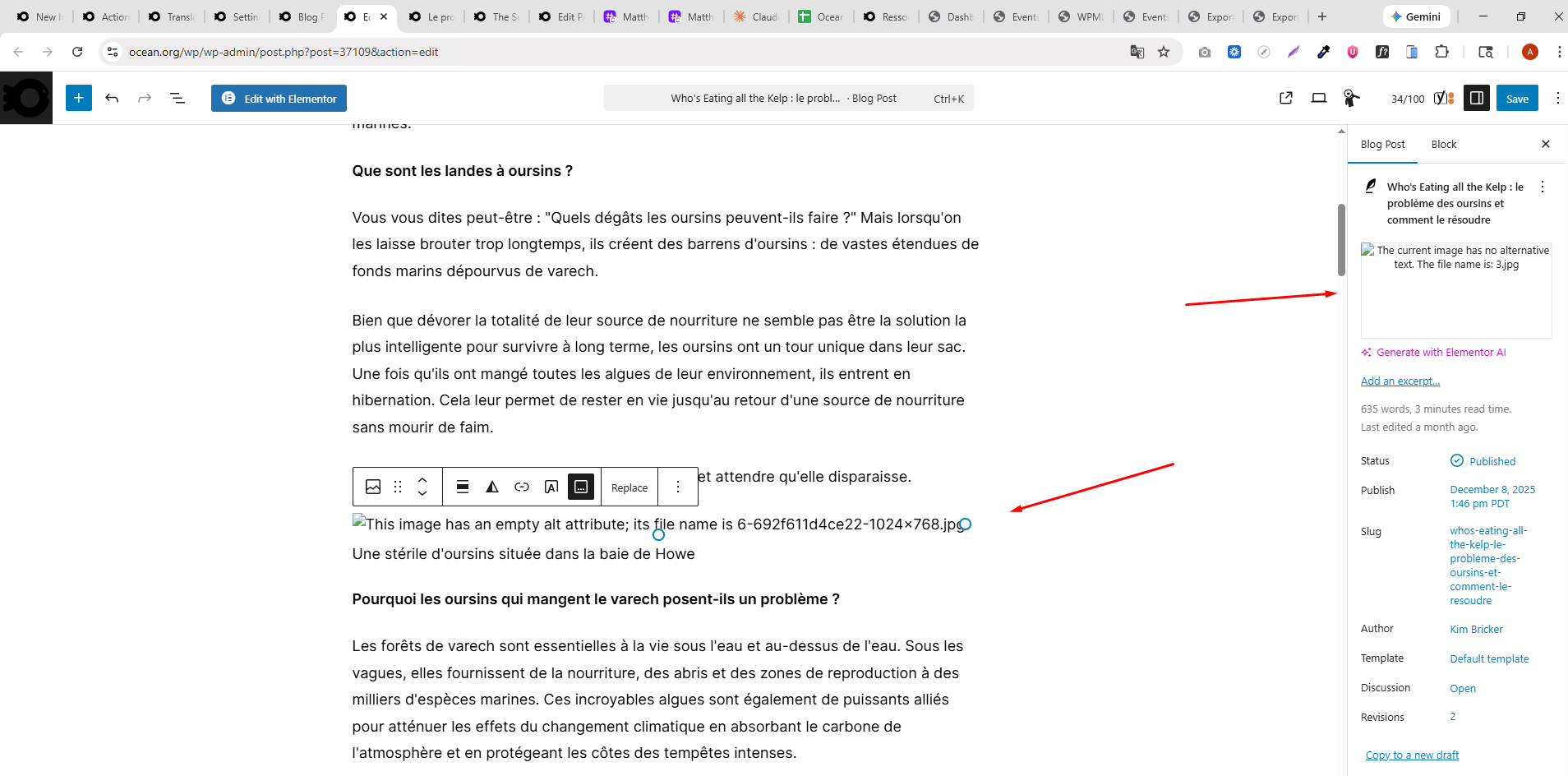This screenshot has width=1568, height=776.
Task: Open the Chrome profile avatar
Action: (x=1530, y=52)
